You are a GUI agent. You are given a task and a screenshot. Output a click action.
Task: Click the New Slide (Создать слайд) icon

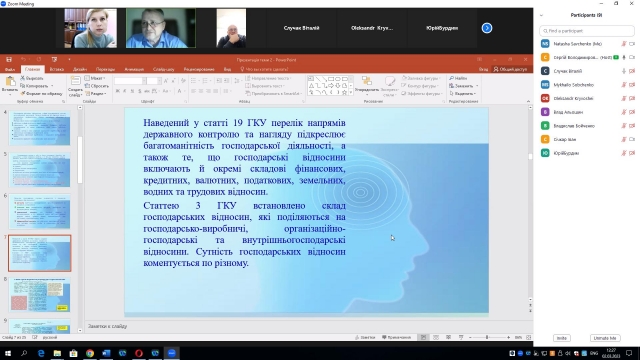(75, 81)
